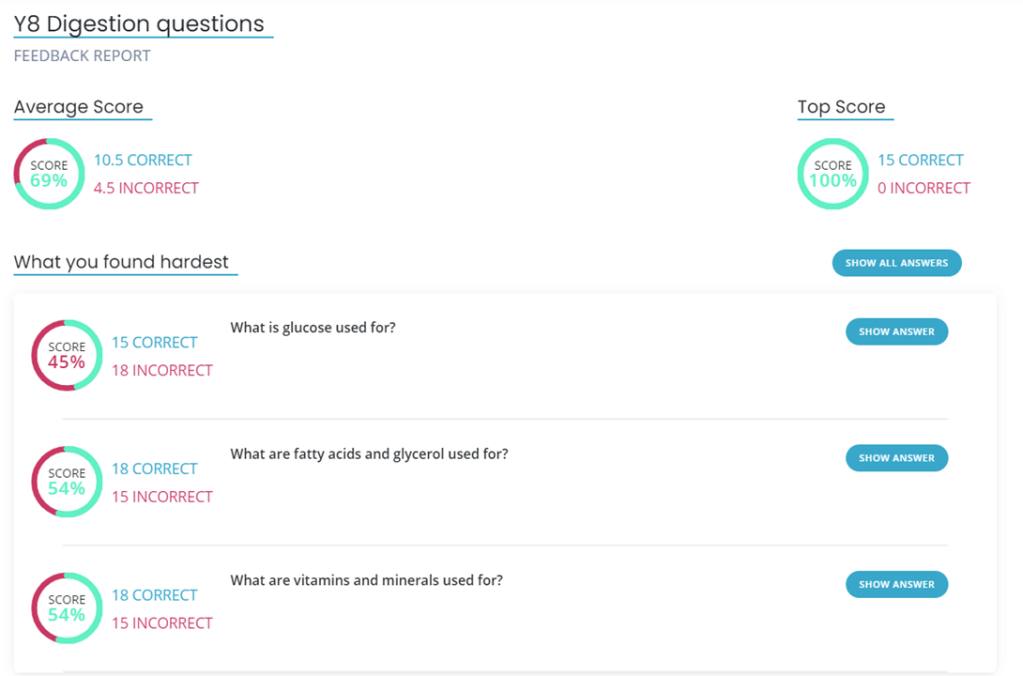The height and width of the screenshot is (676, 1023).
Task: Click the 100% top score ring
Action: [x=833, y=174]
